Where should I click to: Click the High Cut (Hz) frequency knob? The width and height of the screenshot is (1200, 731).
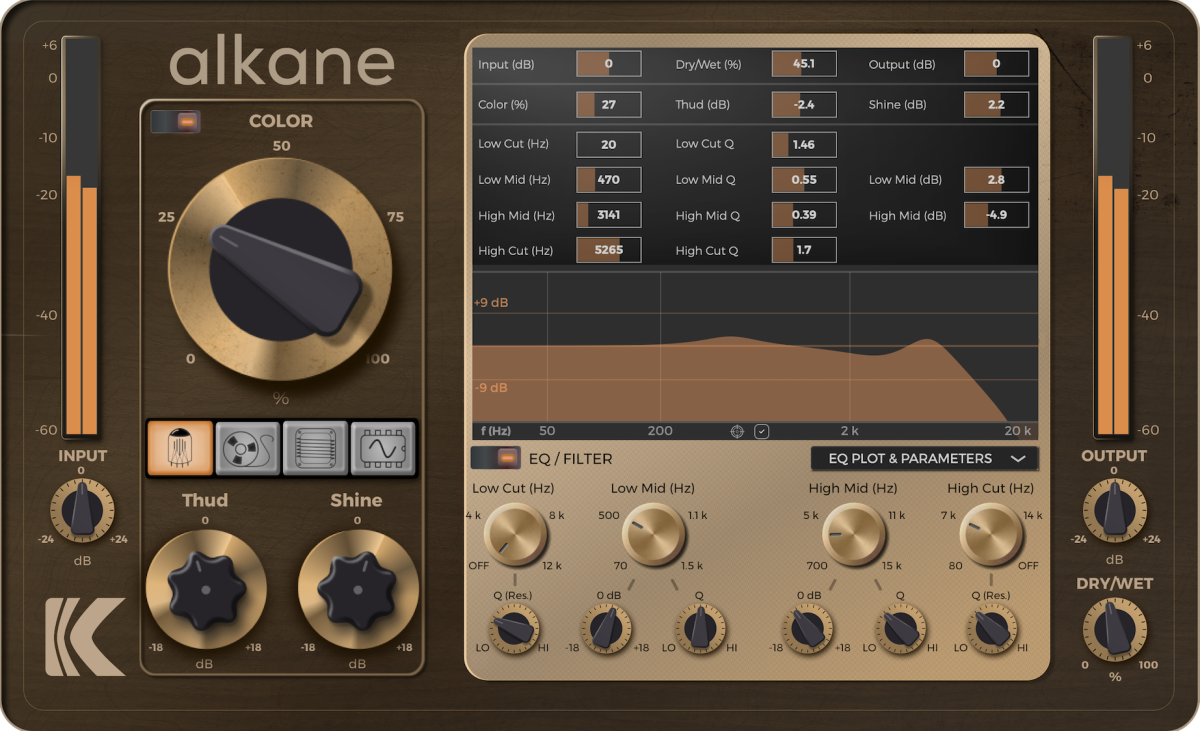(x=991, y=534)
